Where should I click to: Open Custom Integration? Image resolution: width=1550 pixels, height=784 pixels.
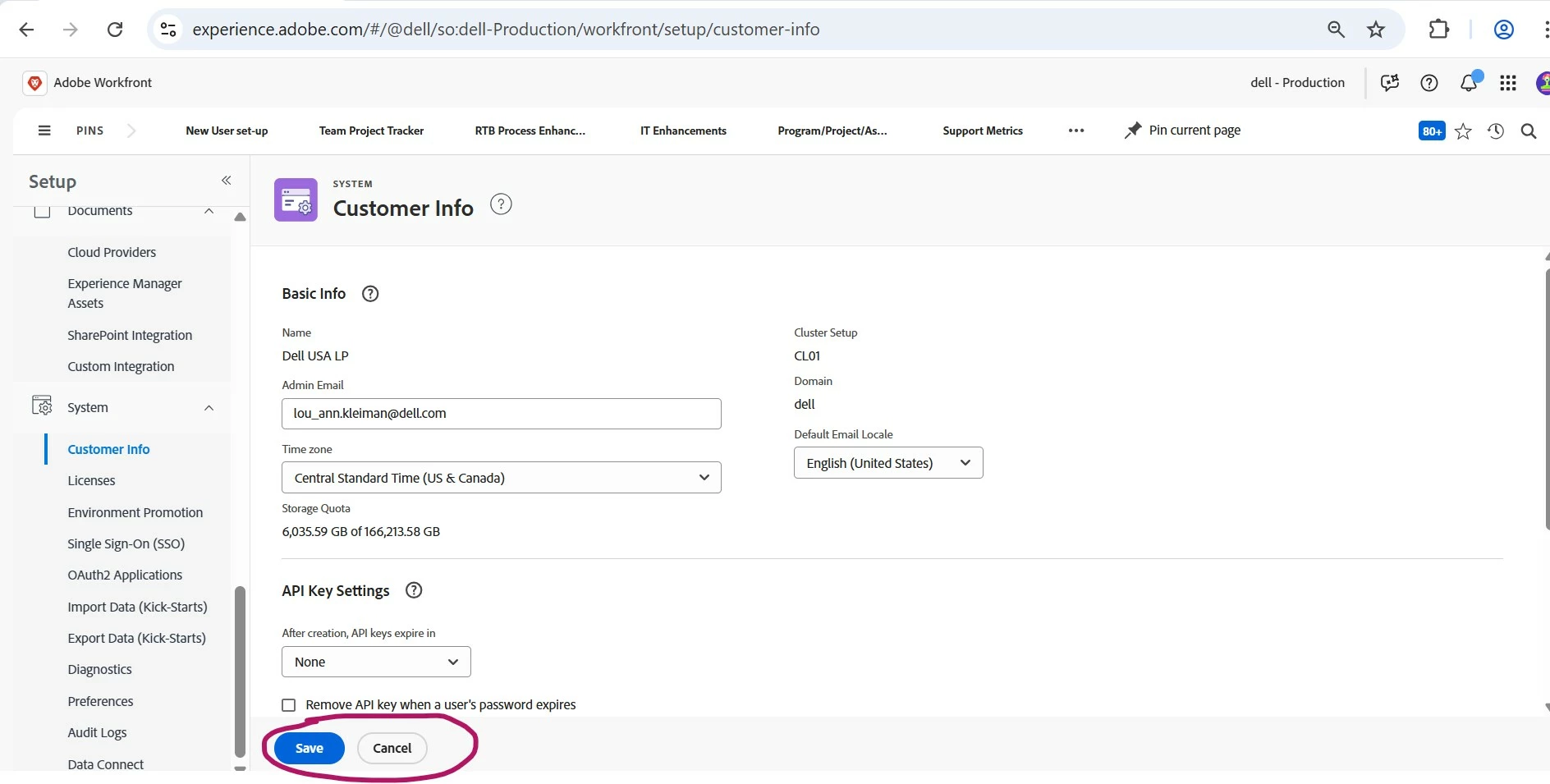[x=121, y=366]
